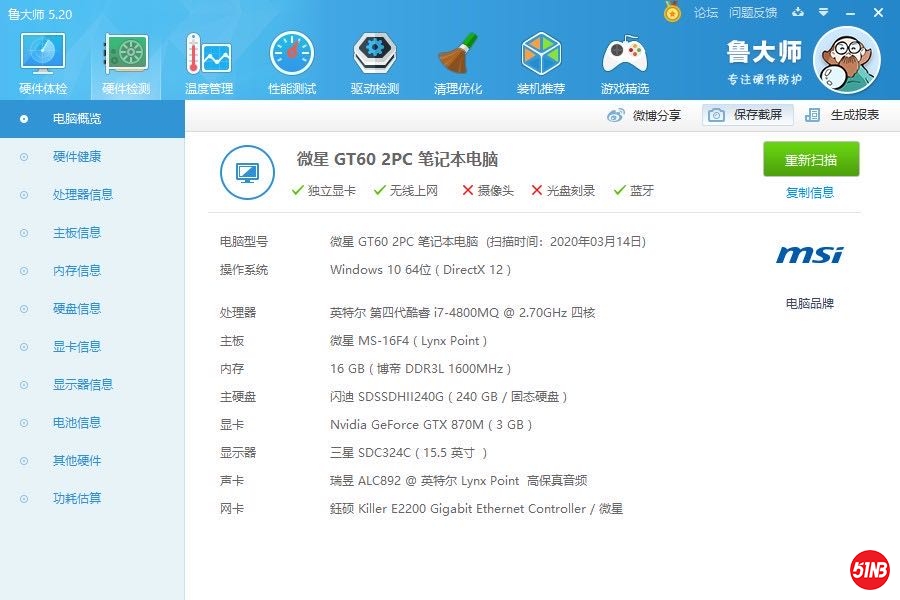Viewport: 900px width, 600px height.
Task: Open 装机推荐 software recommendations
Action: click(541, 63)
